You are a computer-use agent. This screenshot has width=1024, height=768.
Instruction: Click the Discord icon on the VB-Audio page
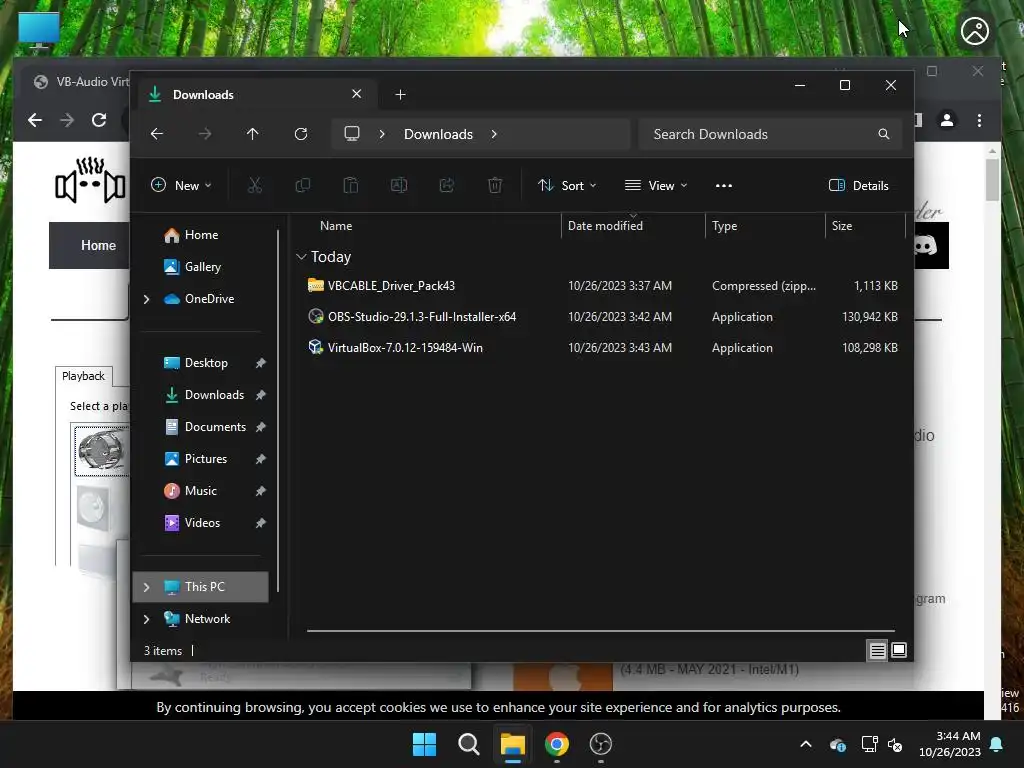[x=927, y=246]
